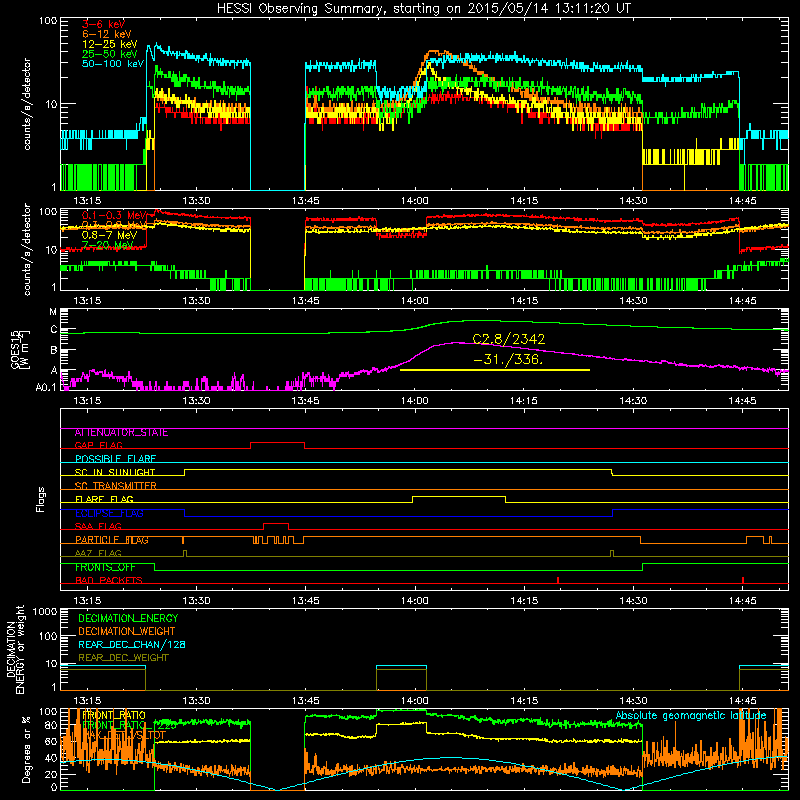Pick the cyan 50-100 keV legend label
This screenshot has width=800, height=800.
pos(112,64)
